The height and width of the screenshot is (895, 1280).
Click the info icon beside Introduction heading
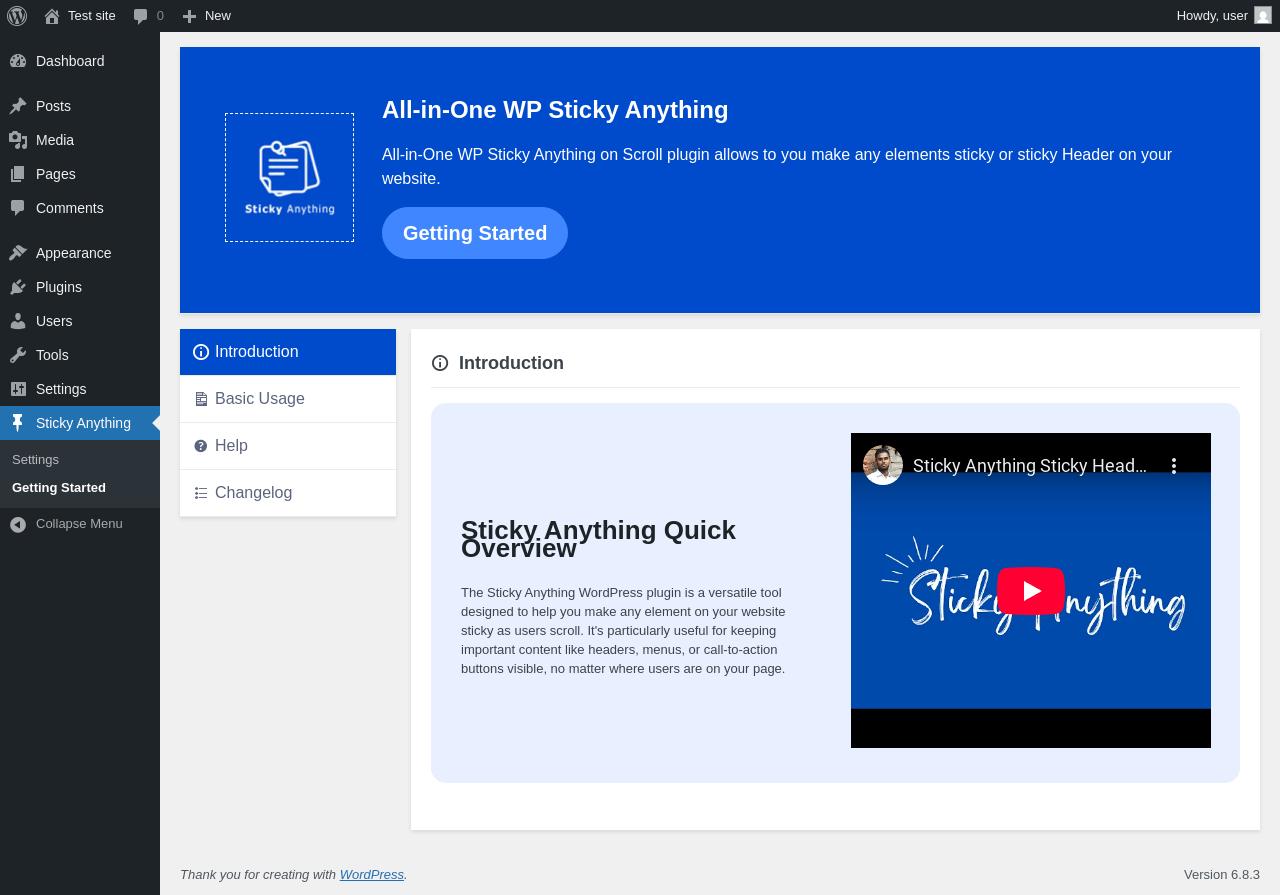click(440, 363)
